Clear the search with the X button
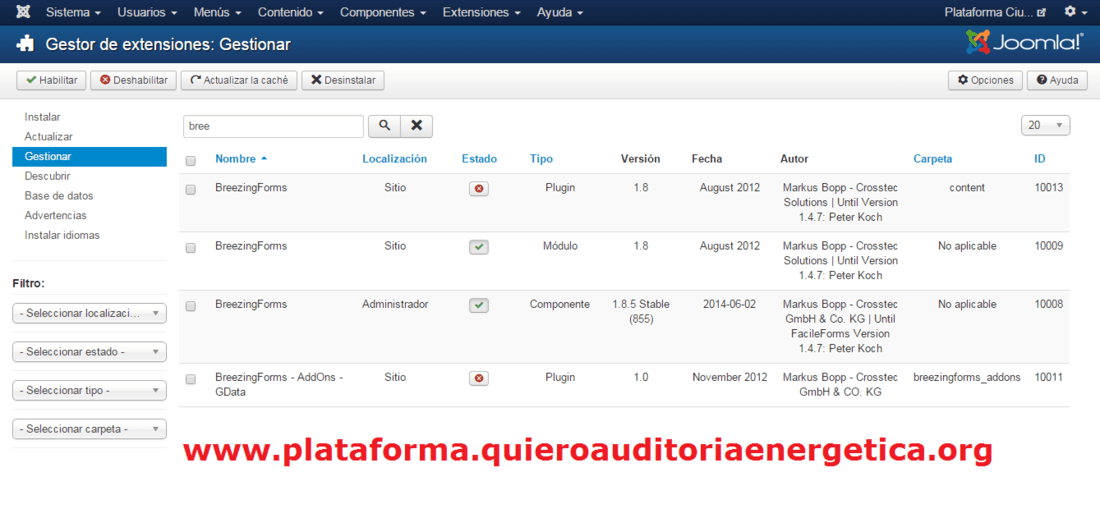This screenshot has width=1100, height=518. click(x=417, y=126)
